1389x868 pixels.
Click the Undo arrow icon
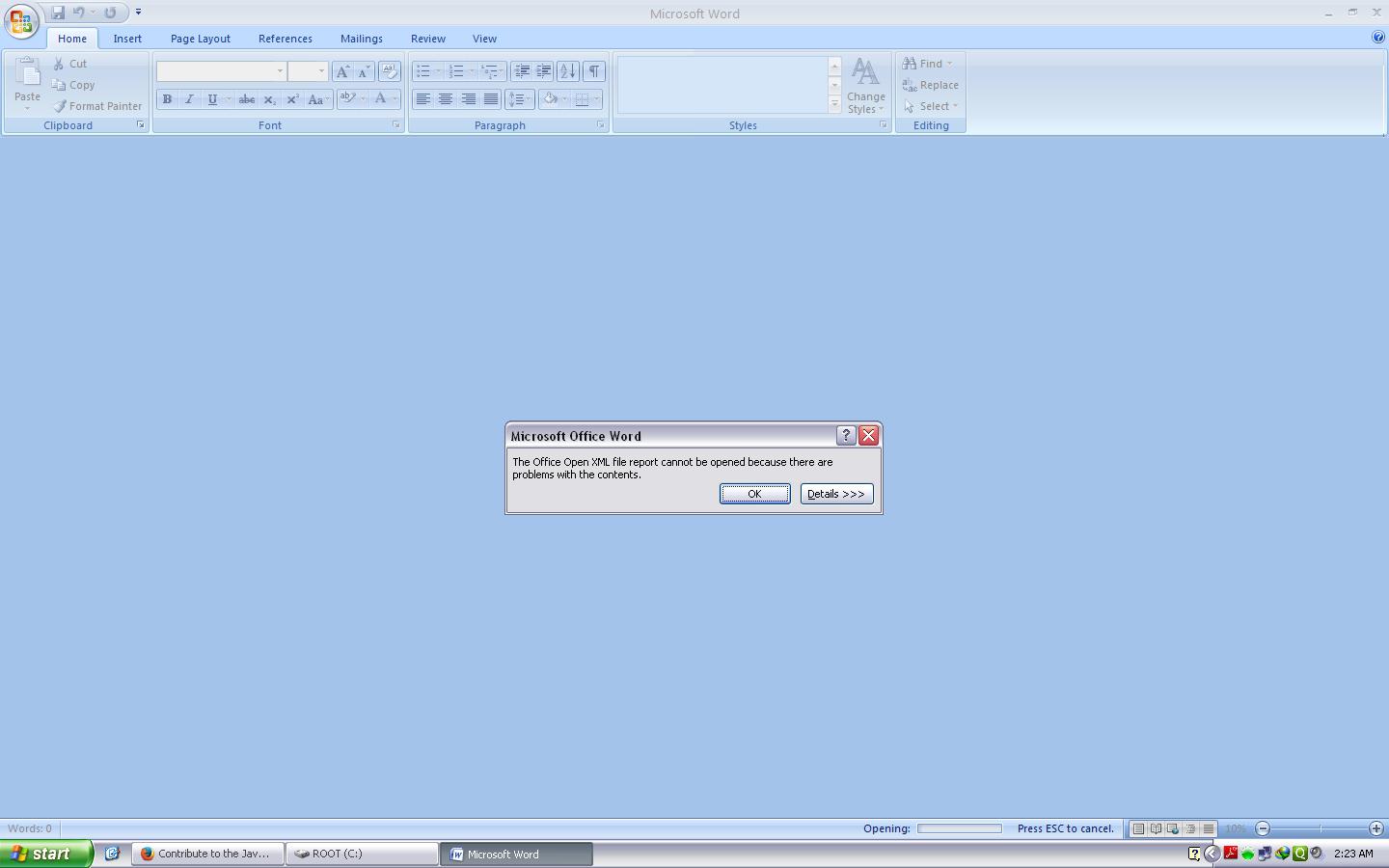pos(79,13)
